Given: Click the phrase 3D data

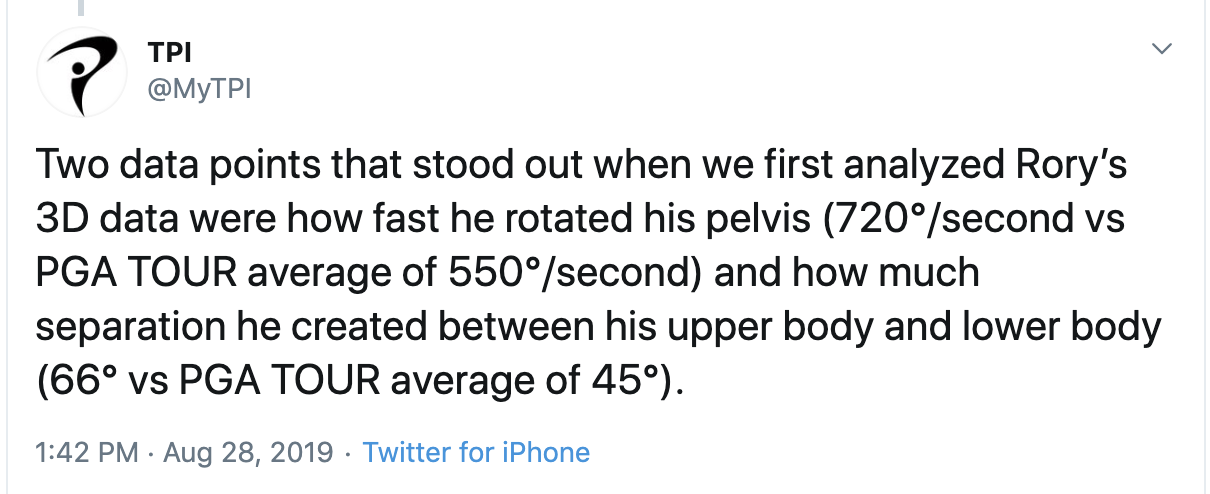Looking at the screenshot, I should point(110,219).
